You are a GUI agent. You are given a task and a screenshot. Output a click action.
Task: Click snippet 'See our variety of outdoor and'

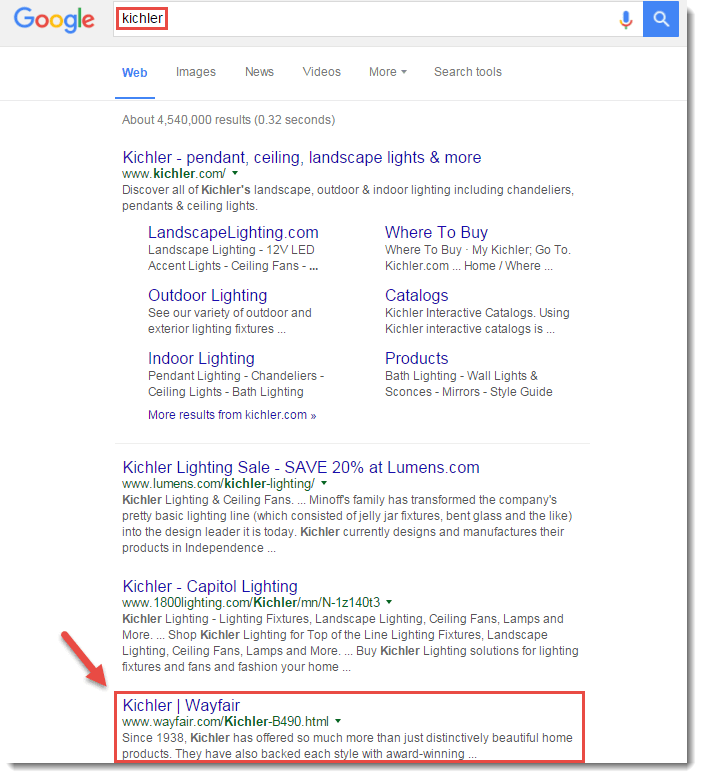(230, 313)
